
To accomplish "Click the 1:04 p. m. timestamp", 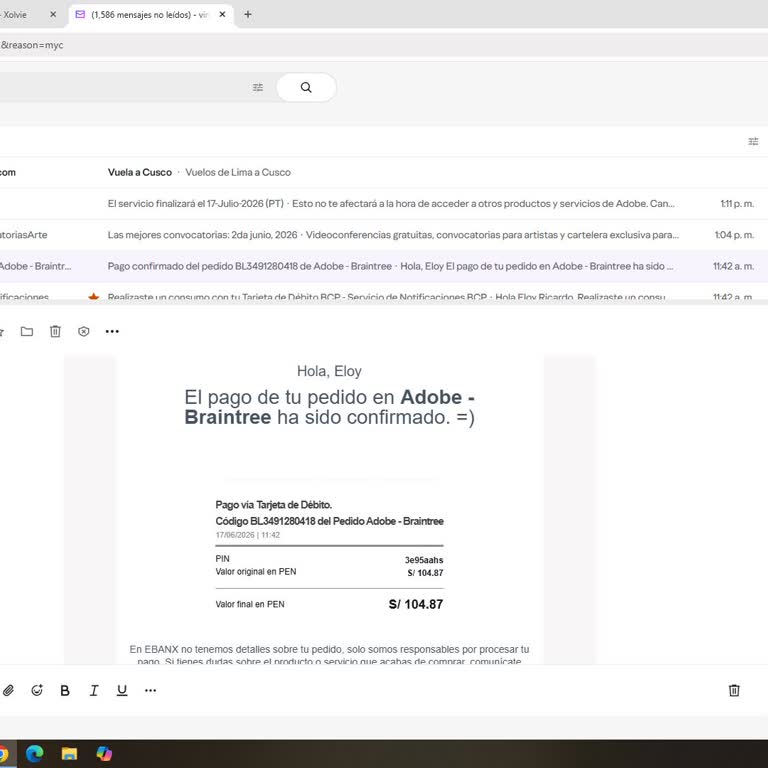I will point(734,235).
